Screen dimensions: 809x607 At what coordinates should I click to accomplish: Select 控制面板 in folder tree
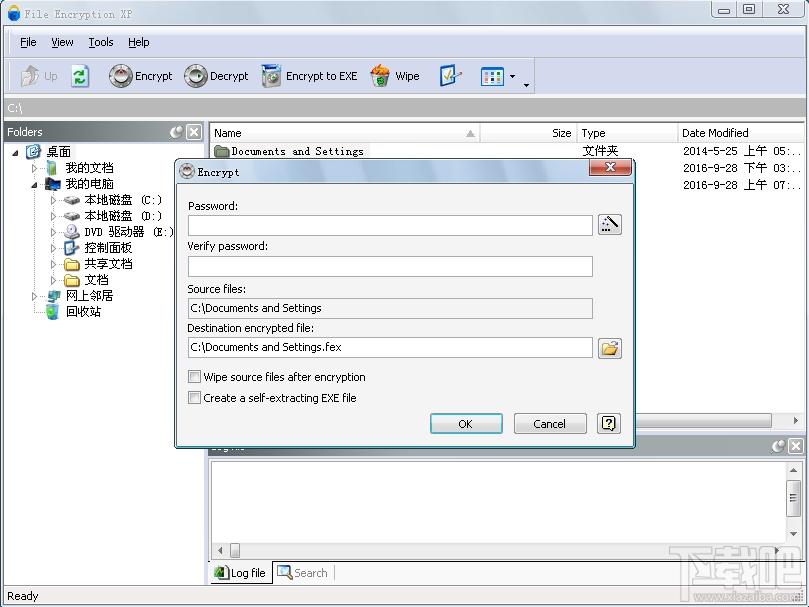108,248
